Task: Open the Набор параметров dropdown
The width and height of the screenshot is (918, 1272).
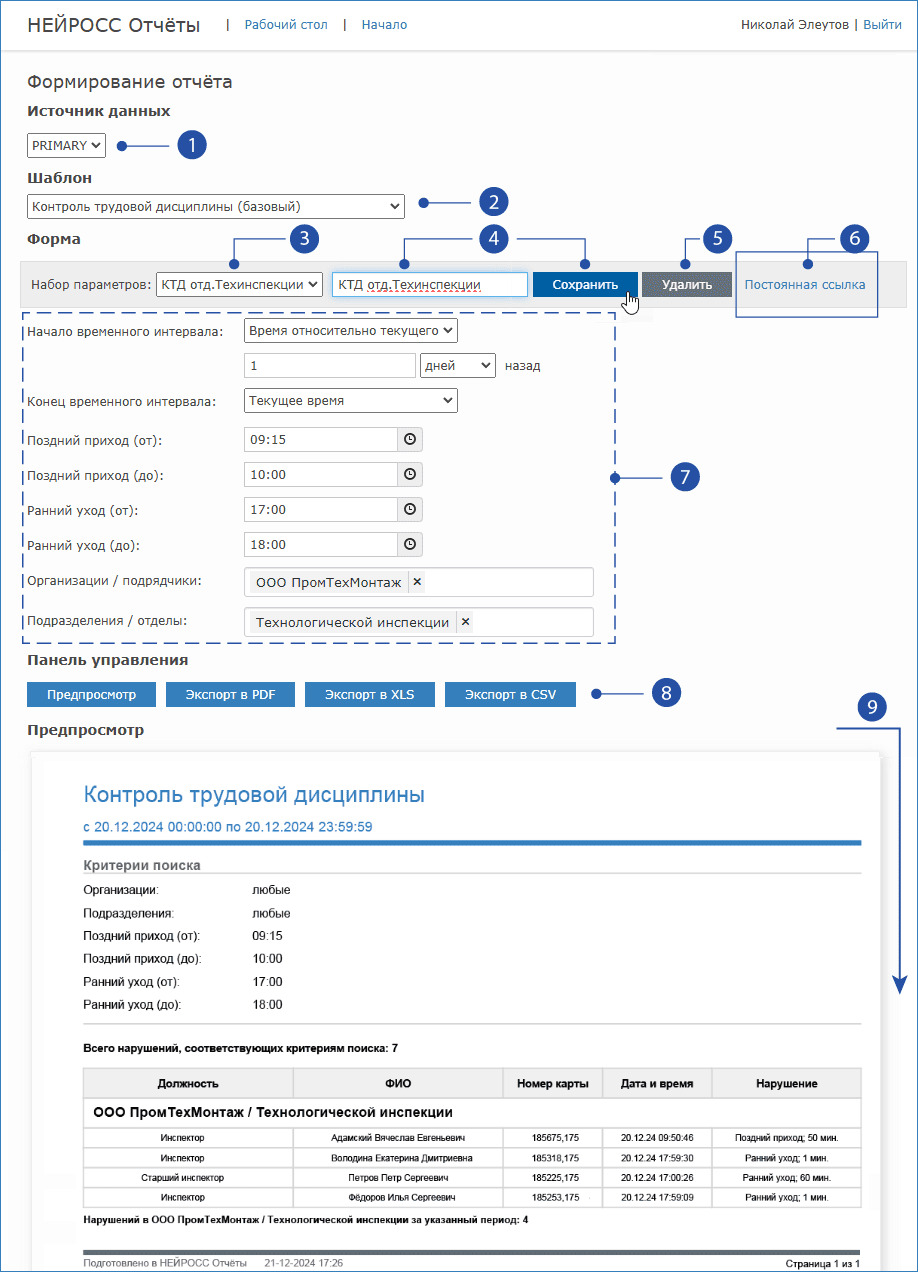Action: pyautogui.click(x=239, y=285)
